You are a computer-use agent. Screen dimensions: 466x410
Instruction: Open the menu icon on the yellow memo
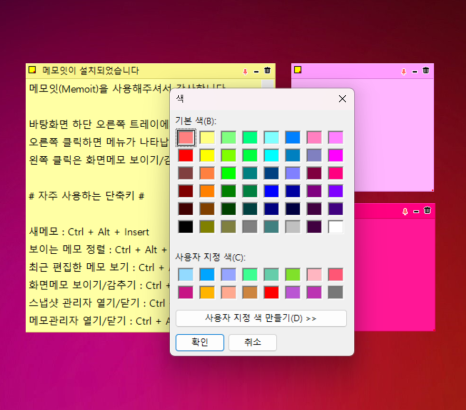[32, 70]
